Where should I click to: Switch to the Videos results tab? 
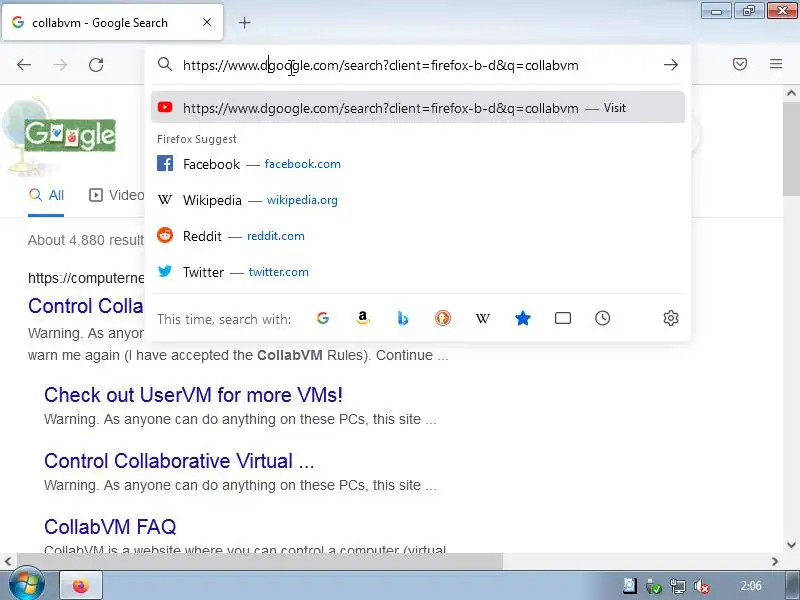point(117,195)
